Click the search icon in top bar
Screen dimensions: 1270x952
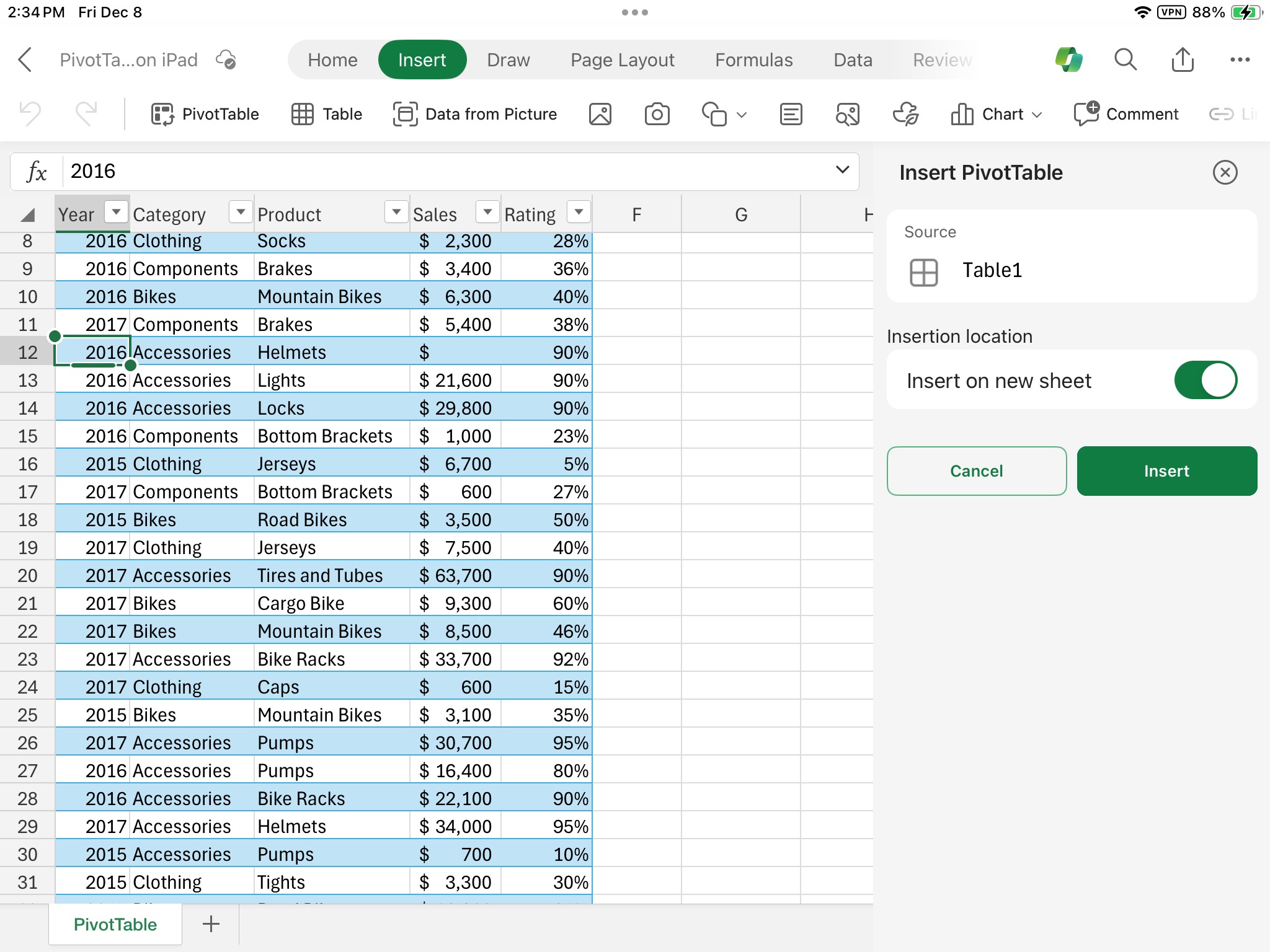(x=1127, y=60)
